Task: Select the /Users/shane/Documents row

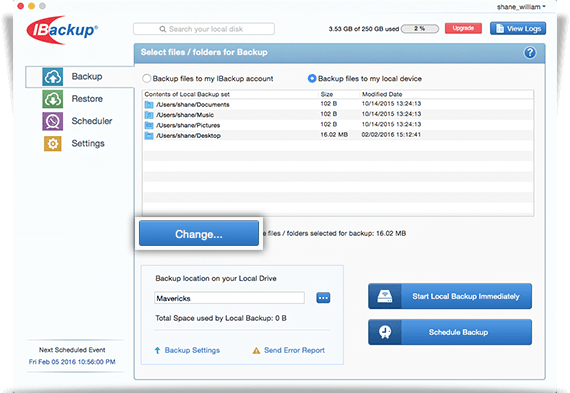Action: 338,104
